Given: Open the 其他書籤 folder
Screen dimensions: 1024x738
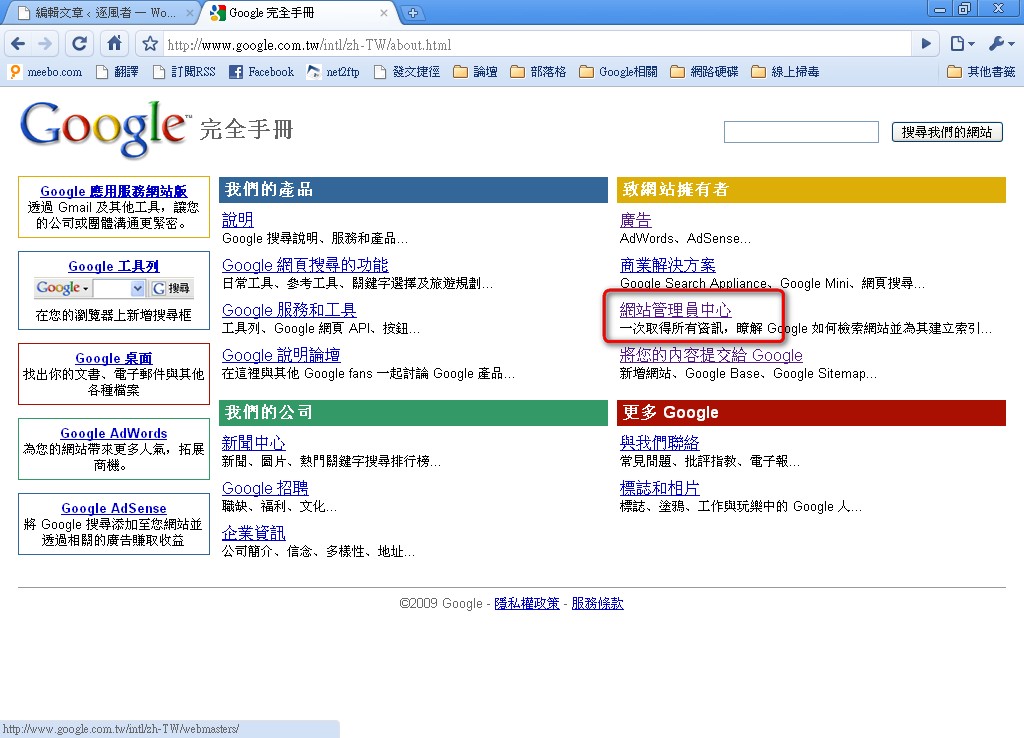Looking at the screenshot, I should click(x=982, y=72).
